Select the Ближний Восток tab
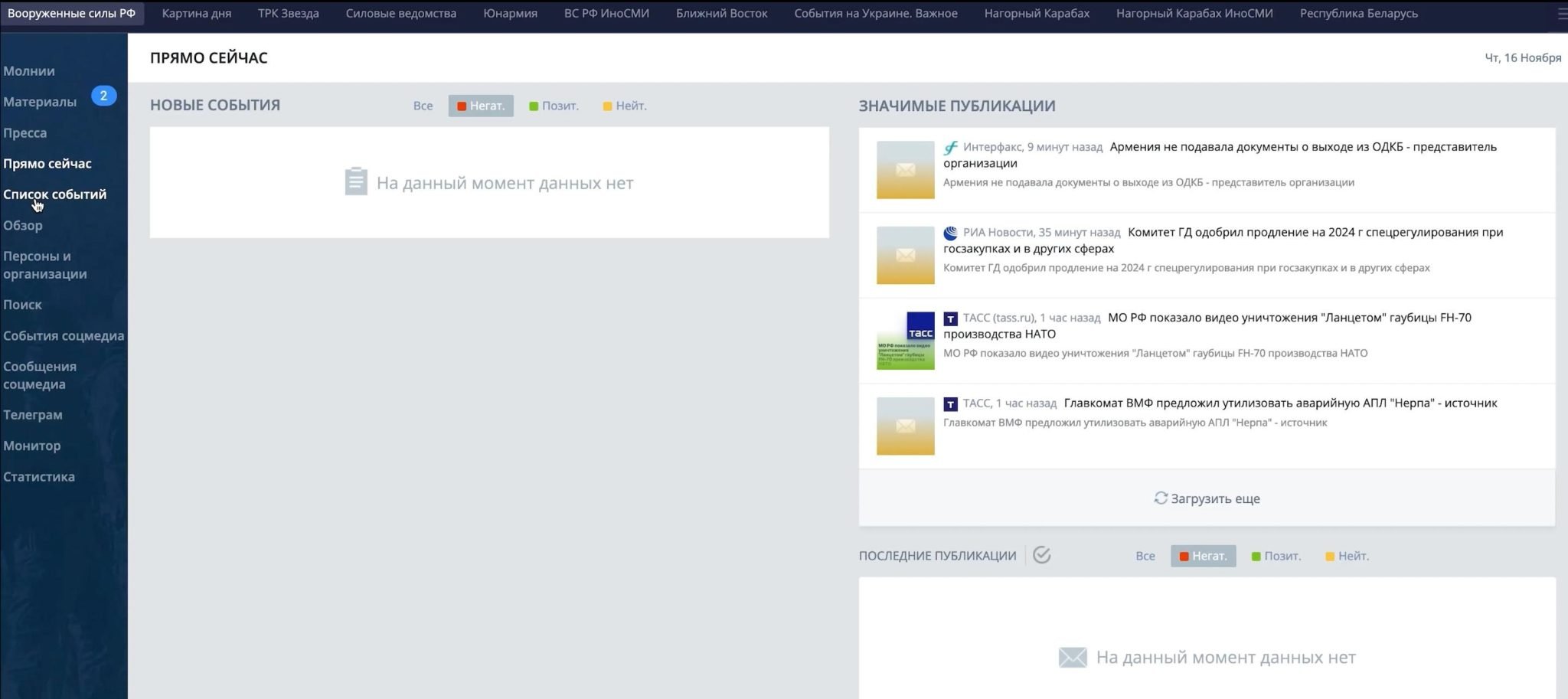This screenshot has width=1568, height=699. tap(721, 14)
